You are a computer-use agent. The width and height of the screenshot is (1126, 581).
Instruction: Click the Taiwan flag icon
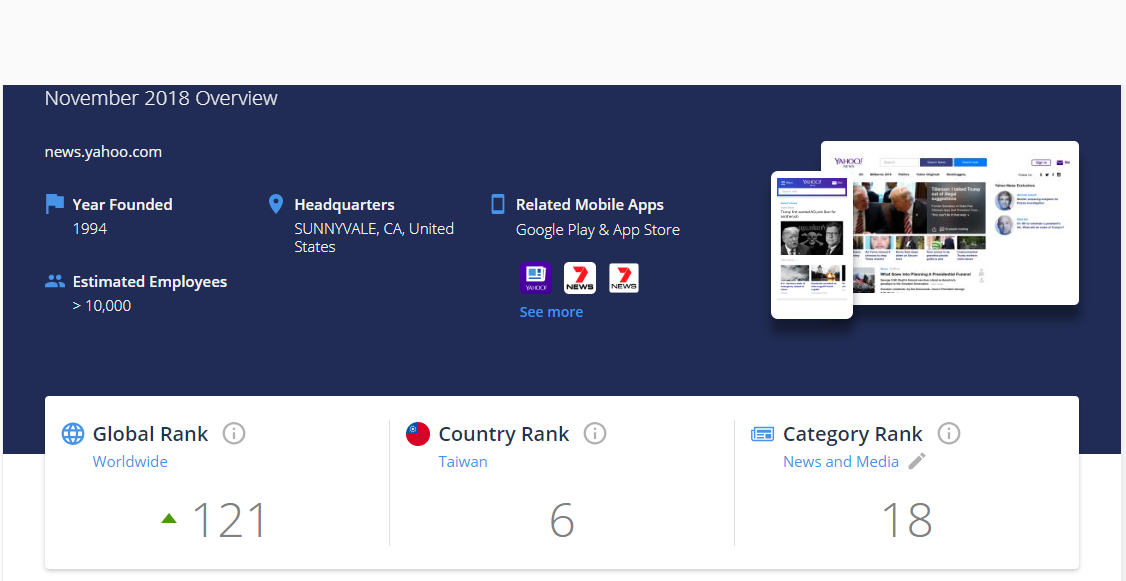(x=418, y=434)
